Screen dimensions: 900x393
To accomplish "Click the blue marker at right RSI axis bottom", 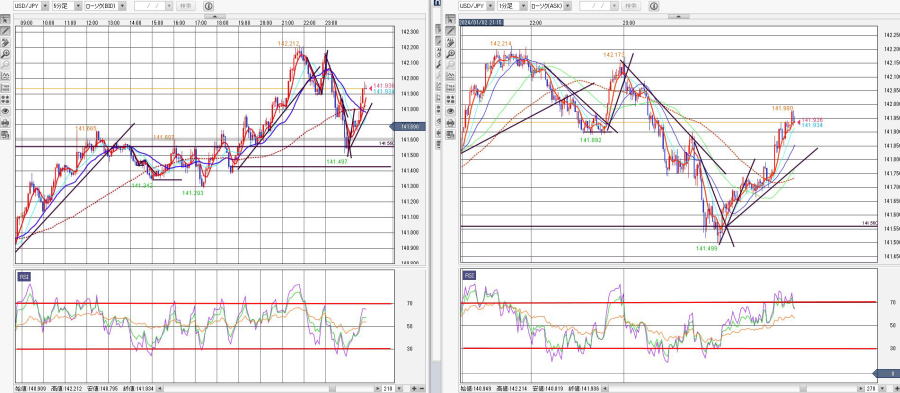I will tap(886, 373).
